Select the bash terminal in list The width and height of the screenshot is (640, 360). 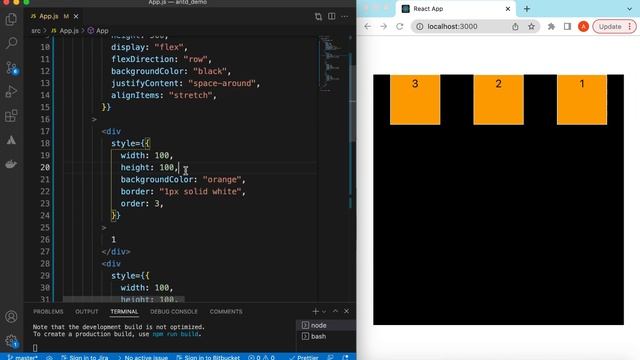coord(325,336)
